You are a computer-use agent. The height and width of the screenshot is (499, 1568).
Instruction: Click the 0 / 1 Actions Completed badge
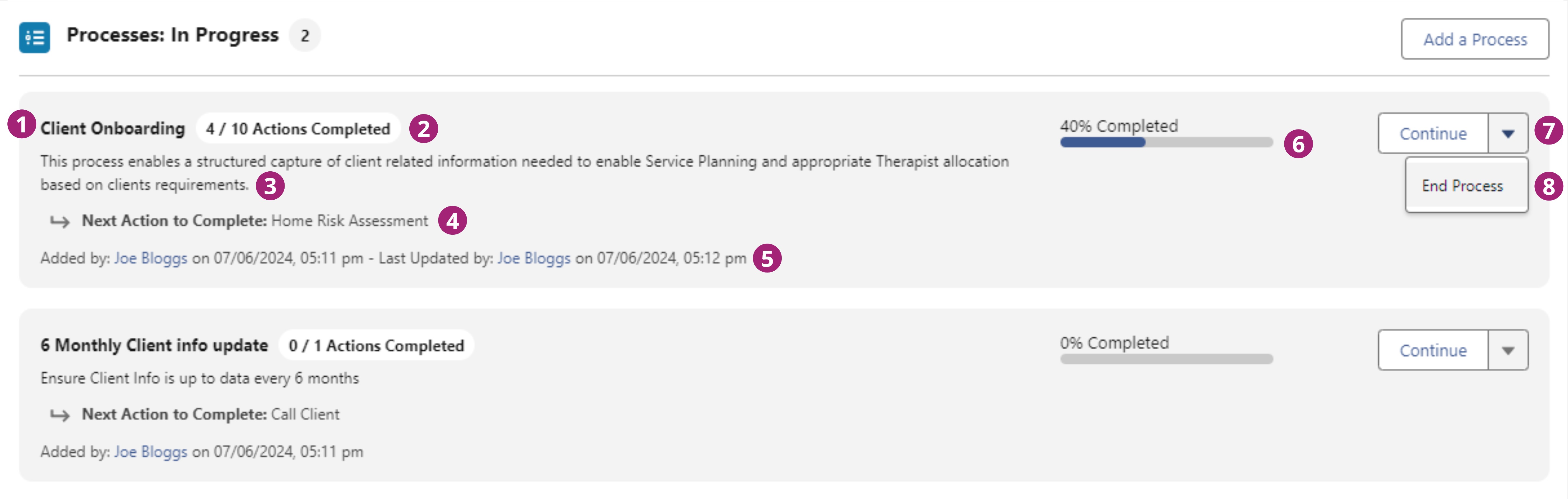pyautogui.click(x=376, y=346)
